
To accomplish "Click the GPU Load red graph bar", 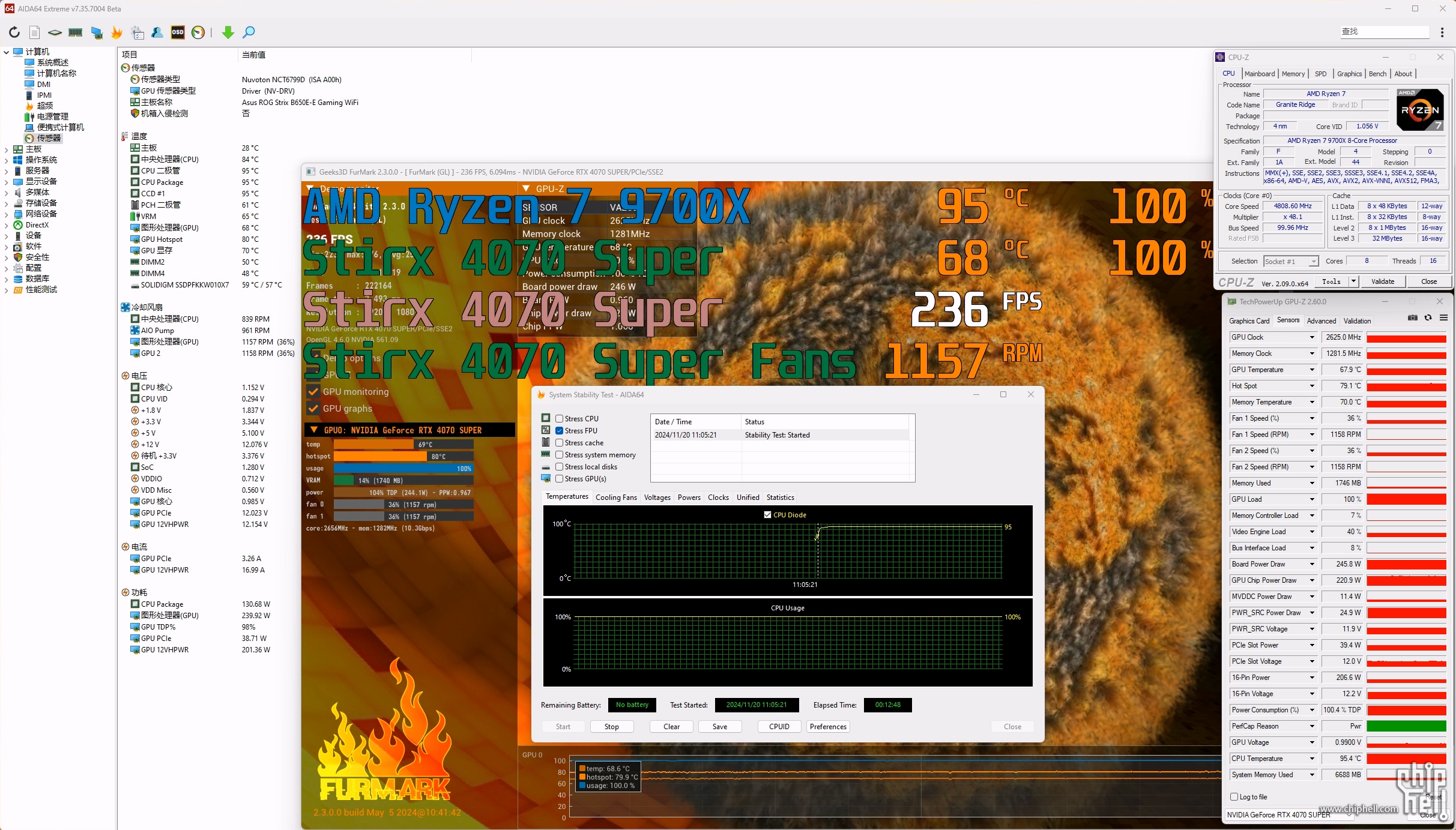I will coord(1406,499).
